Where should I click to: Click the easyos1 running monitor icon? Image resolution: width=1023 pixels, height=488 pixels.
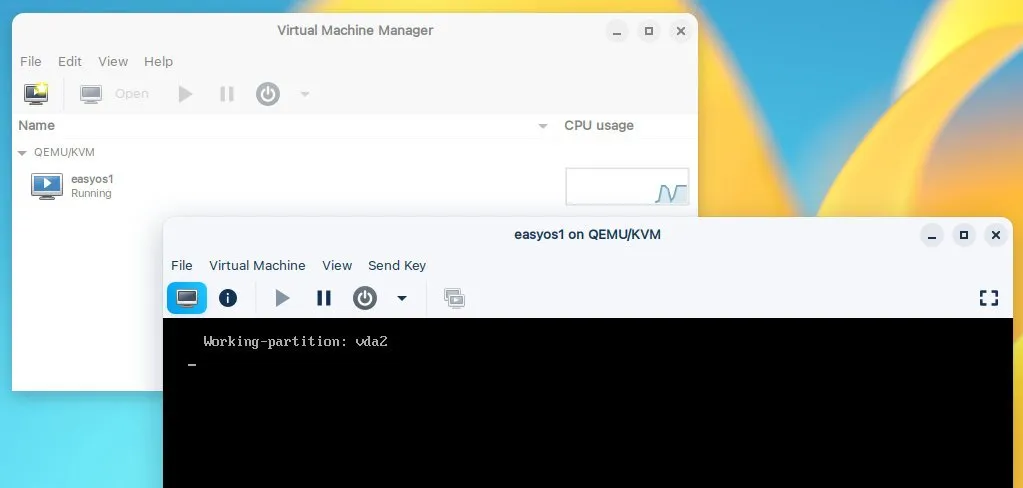click(47, 186)
